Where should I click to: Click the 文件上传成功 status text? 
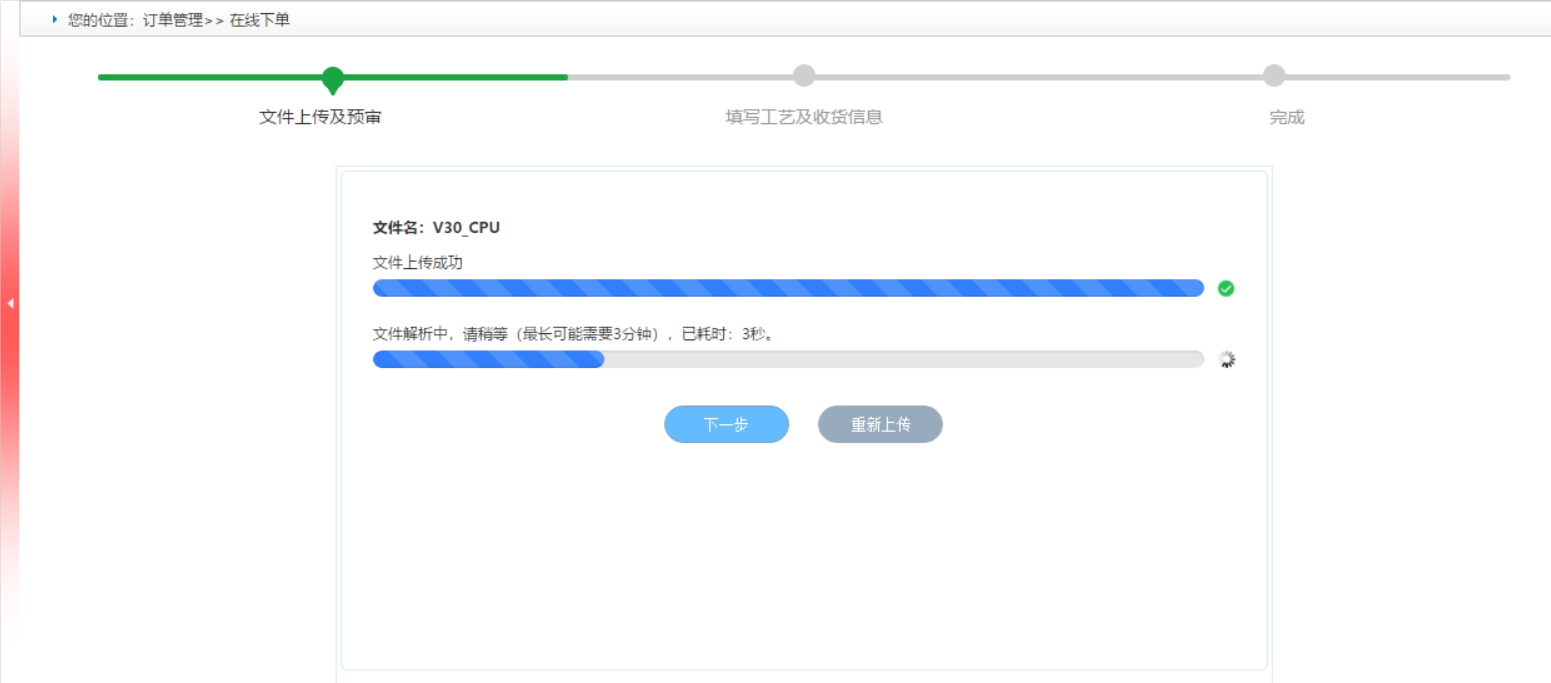coord(418,262)
